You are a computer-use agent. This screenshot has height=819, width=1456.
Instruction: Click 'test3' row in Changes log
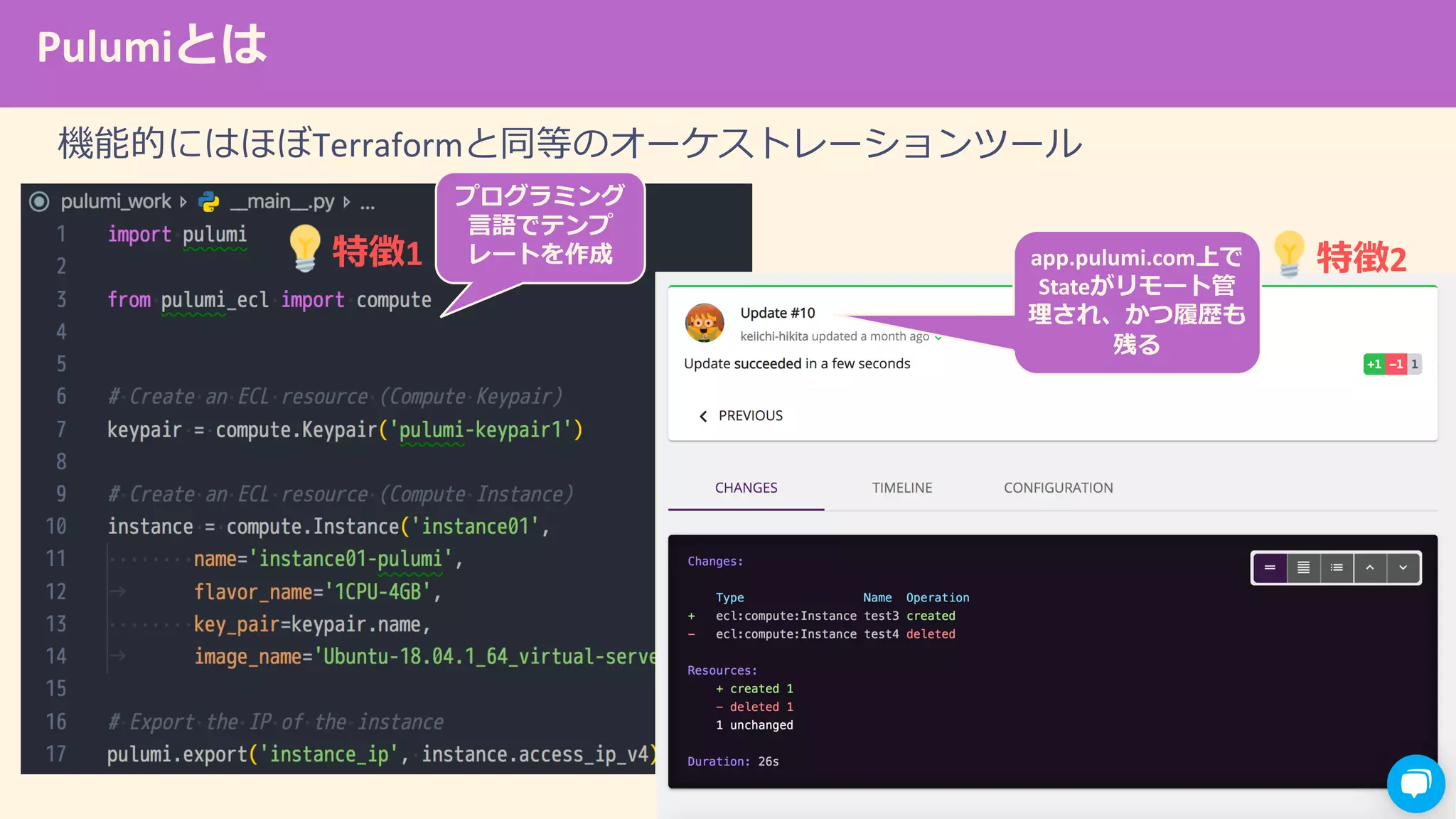821,616
